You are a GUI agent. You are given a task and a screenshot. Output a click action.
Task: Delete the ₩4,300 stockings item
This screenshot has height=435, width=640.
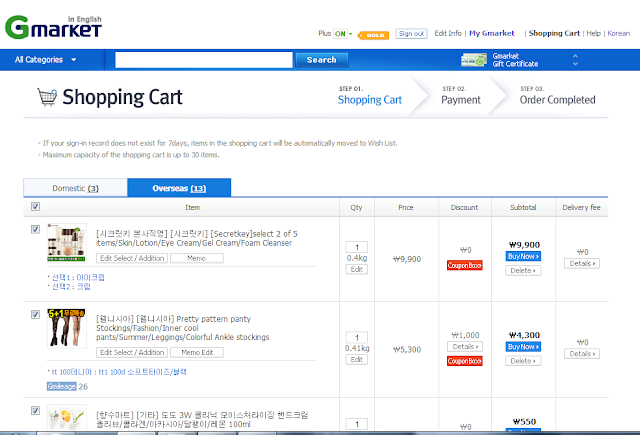[x=523, y=361]
